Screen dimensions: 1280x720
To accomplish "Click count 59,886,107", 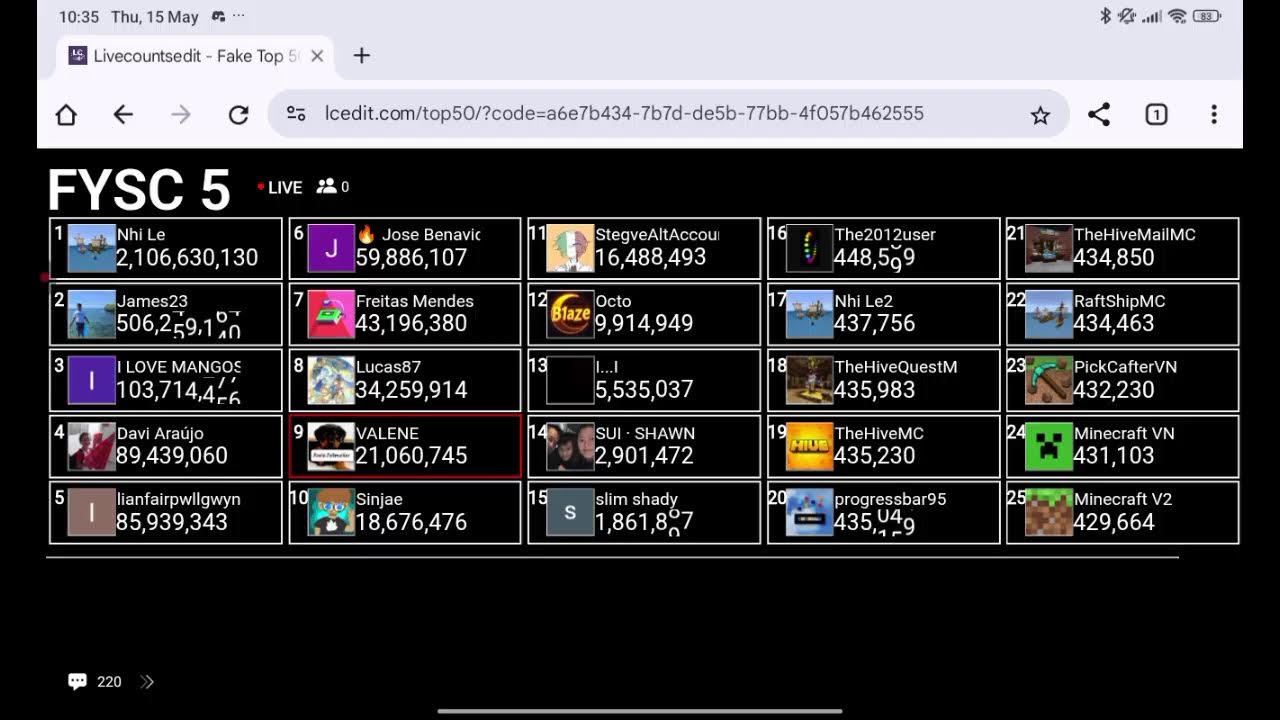I will pyautogui.click(x=411, y=258).
